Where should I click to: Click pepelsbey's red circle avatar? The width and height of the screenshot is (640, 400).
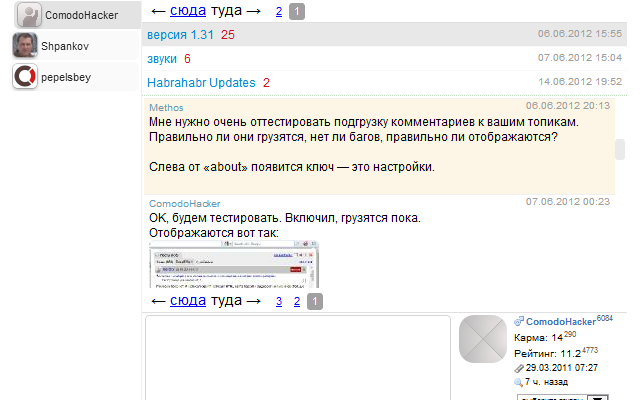point(25,76)
